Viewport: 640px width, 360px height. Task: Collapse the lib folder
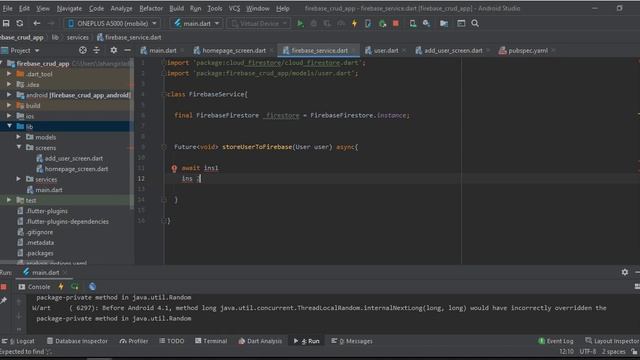click(9, 127)
